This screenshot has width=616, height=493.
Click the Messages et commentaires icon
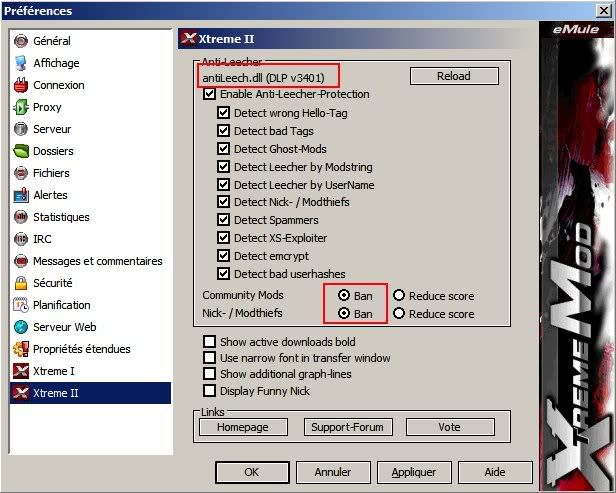point(21,261)
